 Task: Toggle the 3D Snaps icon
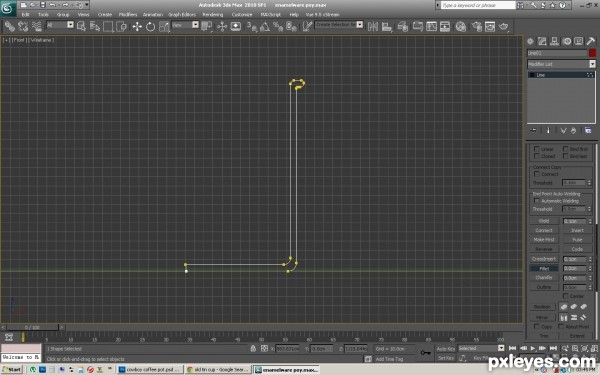251,26
